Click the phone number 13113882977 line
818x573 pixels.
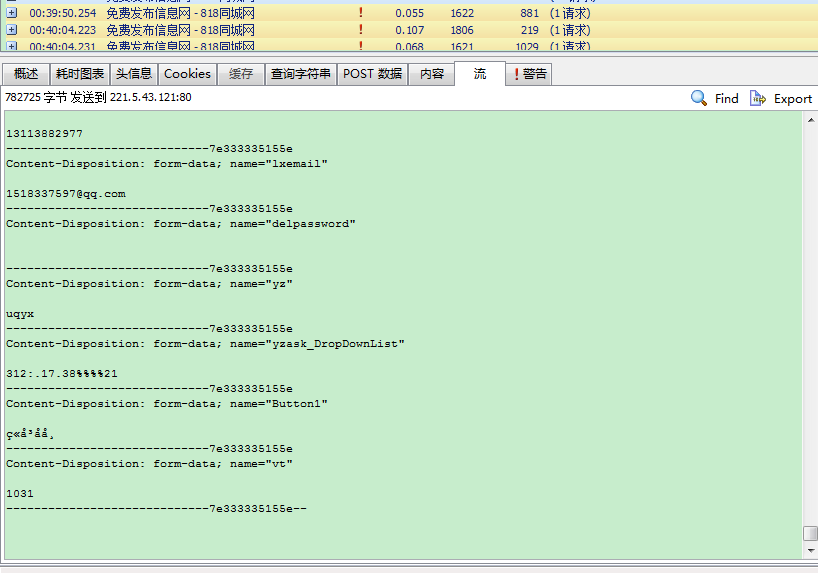pyautogui.click(x=44, y=134)
